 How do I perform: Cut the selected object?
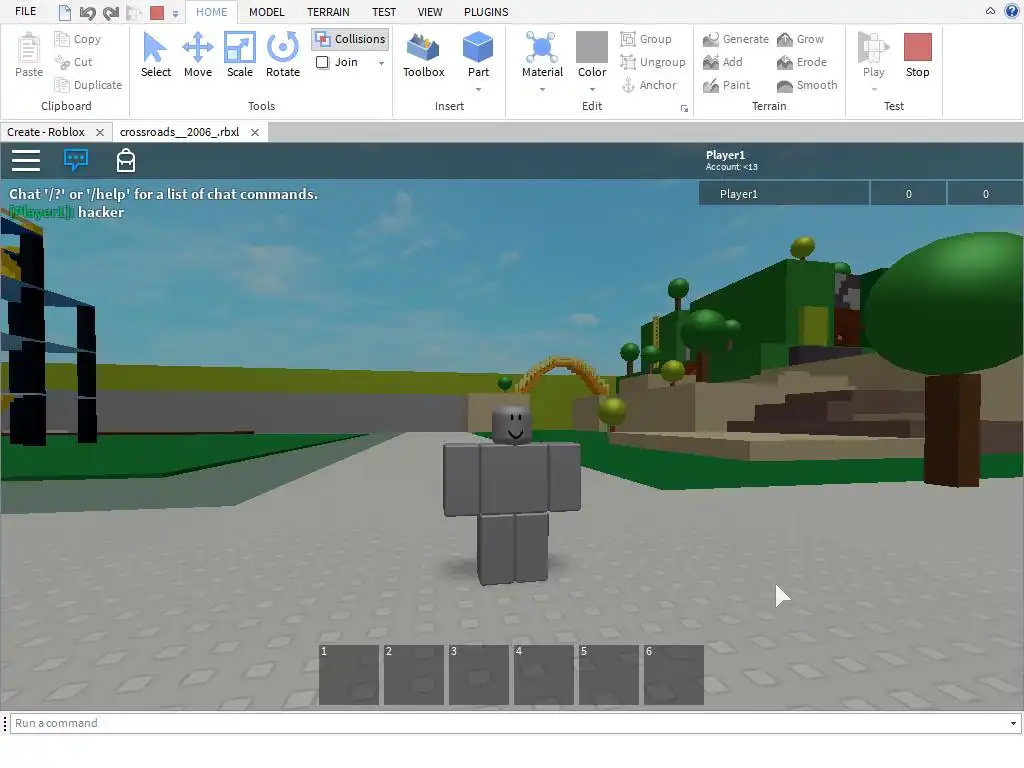pyautogui.click(x=74, y=62)
